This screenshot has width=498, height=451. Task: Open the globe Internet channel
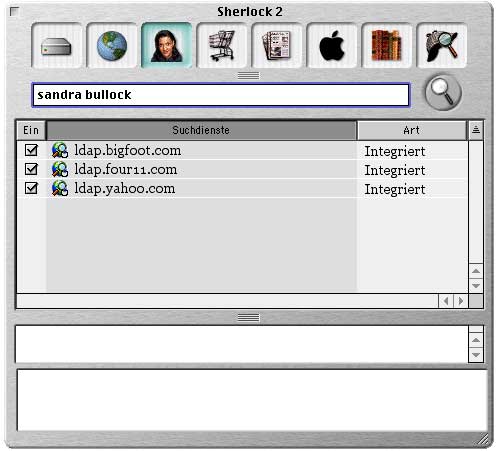click(x=112, y=46)
